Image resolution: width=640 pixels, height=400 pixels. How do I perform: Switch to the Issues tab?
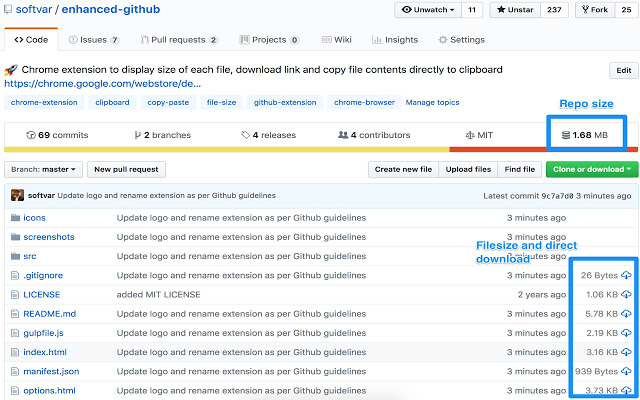click(94, 40)
